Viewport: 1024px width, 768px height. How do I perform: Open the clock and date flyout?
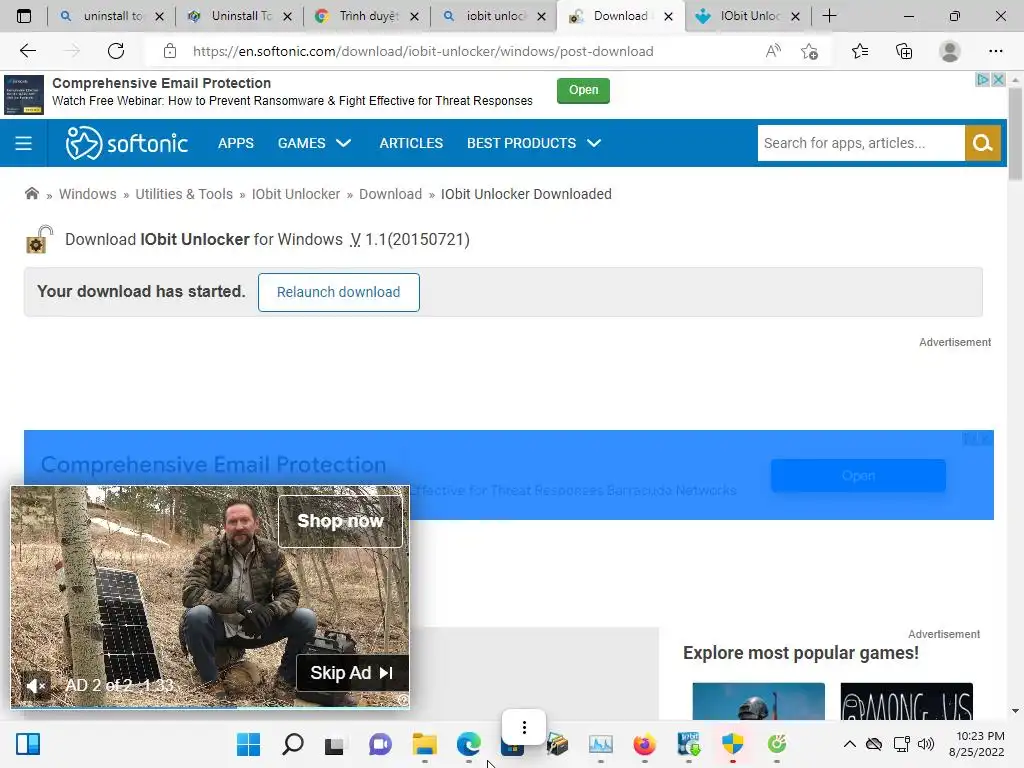coord(976,744)
